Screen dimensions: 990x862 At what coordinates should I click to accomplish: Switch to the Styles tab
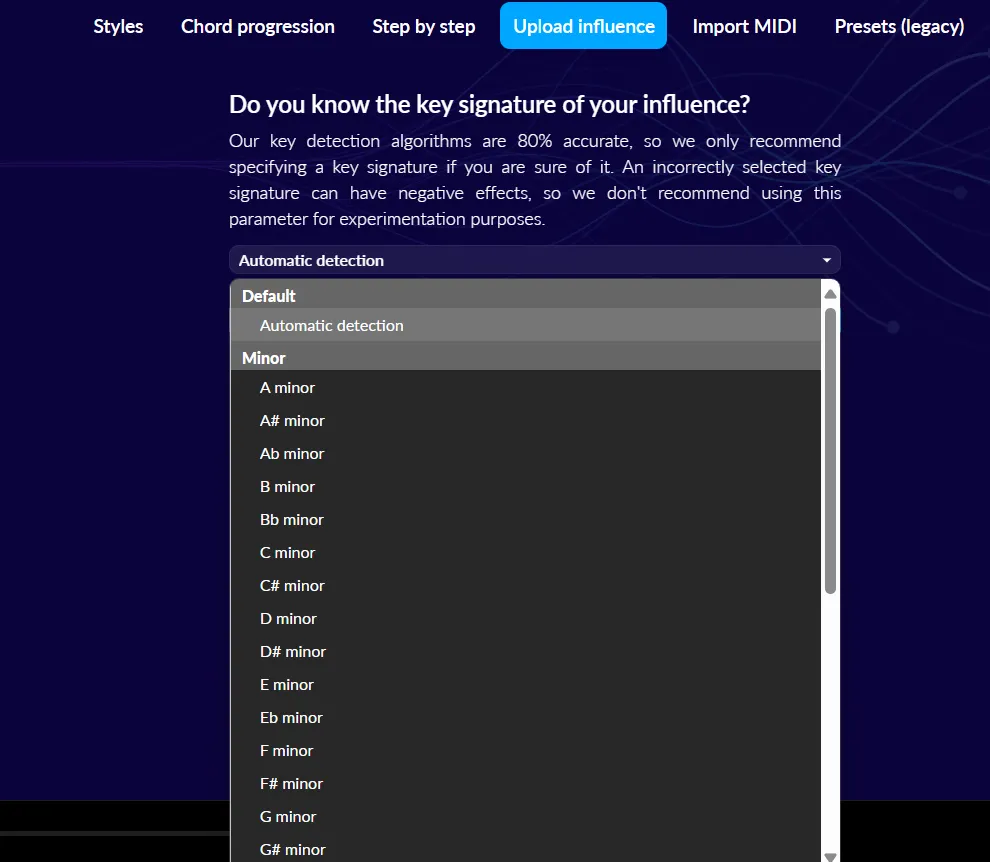pos(118,27)
